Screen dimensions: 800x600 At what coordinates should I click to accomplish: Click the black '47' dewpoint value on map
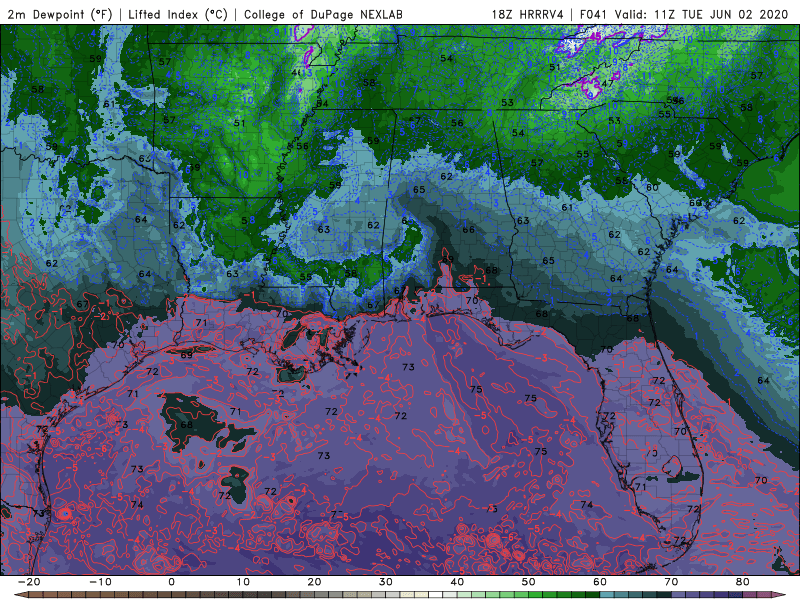[x=607, y=84]
